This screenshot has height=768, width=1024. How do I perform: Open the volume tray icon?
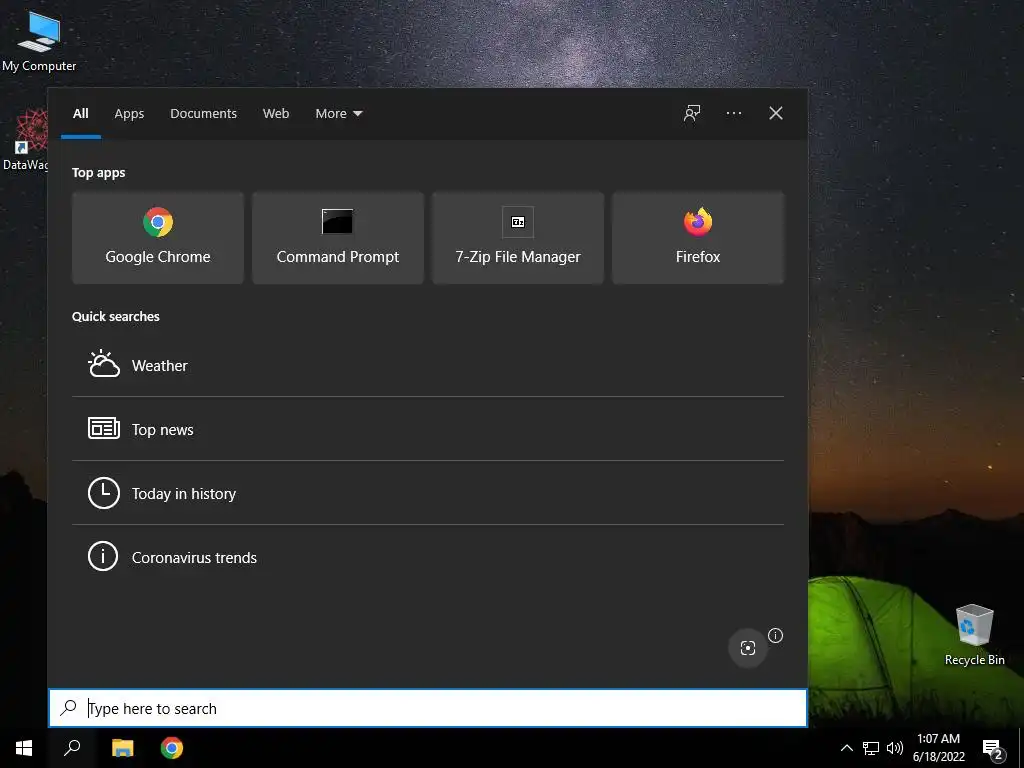pyautogui.click(x=895, y=748)
